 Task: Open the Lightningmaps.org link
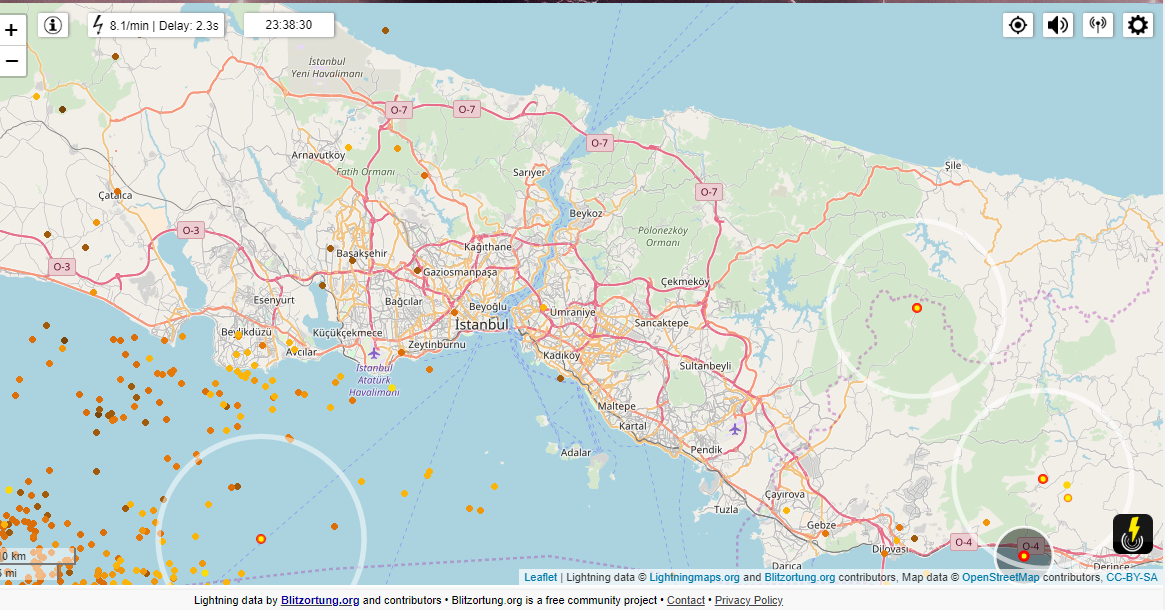coord(694,577)
